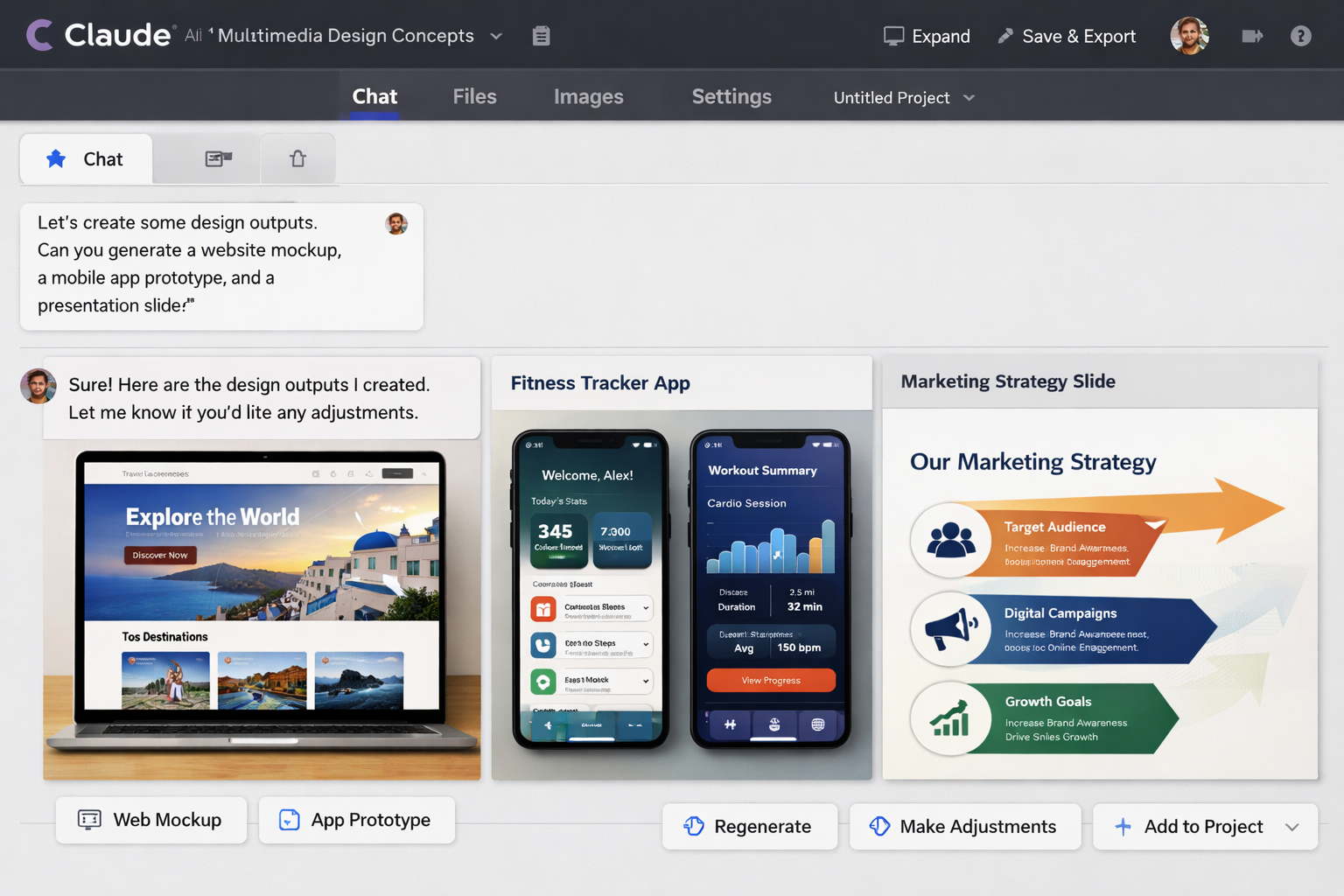Click the 345 calories stat card
The width and height of the screenshot is (1344, 896).
[x=558, y=539]
